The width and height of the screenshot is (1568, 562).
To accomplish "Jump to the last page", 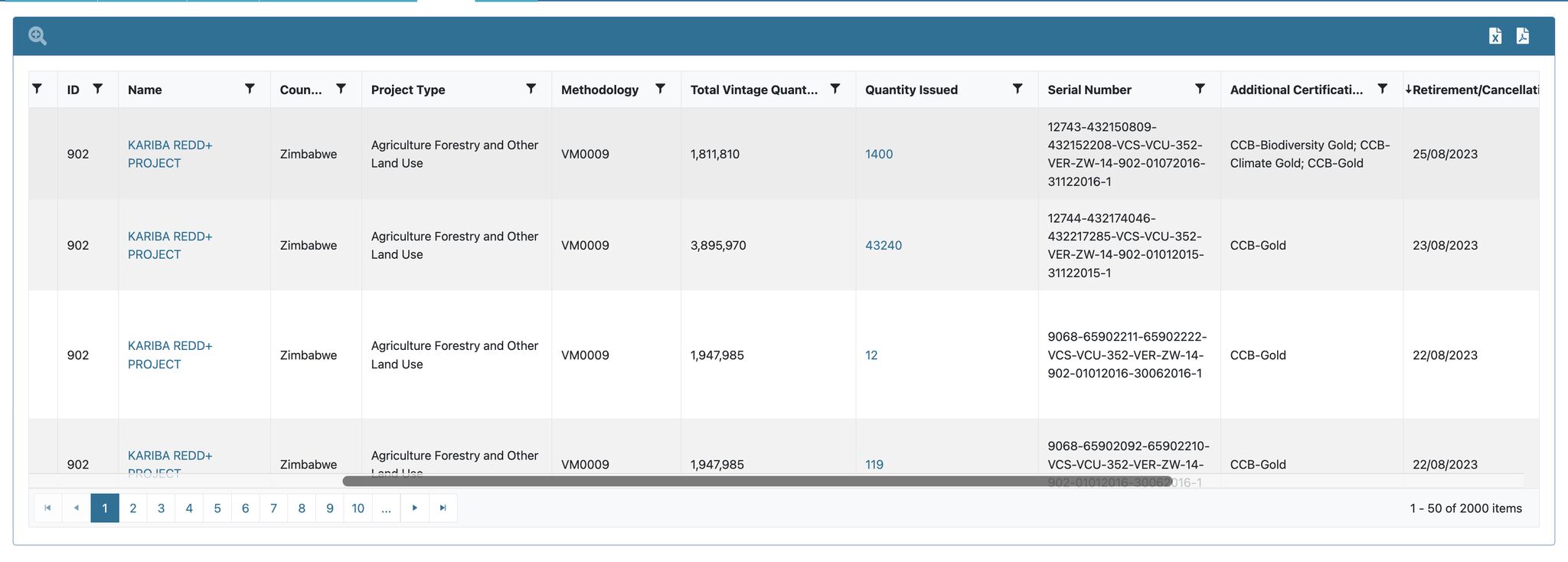I will [x=443, y=508].
